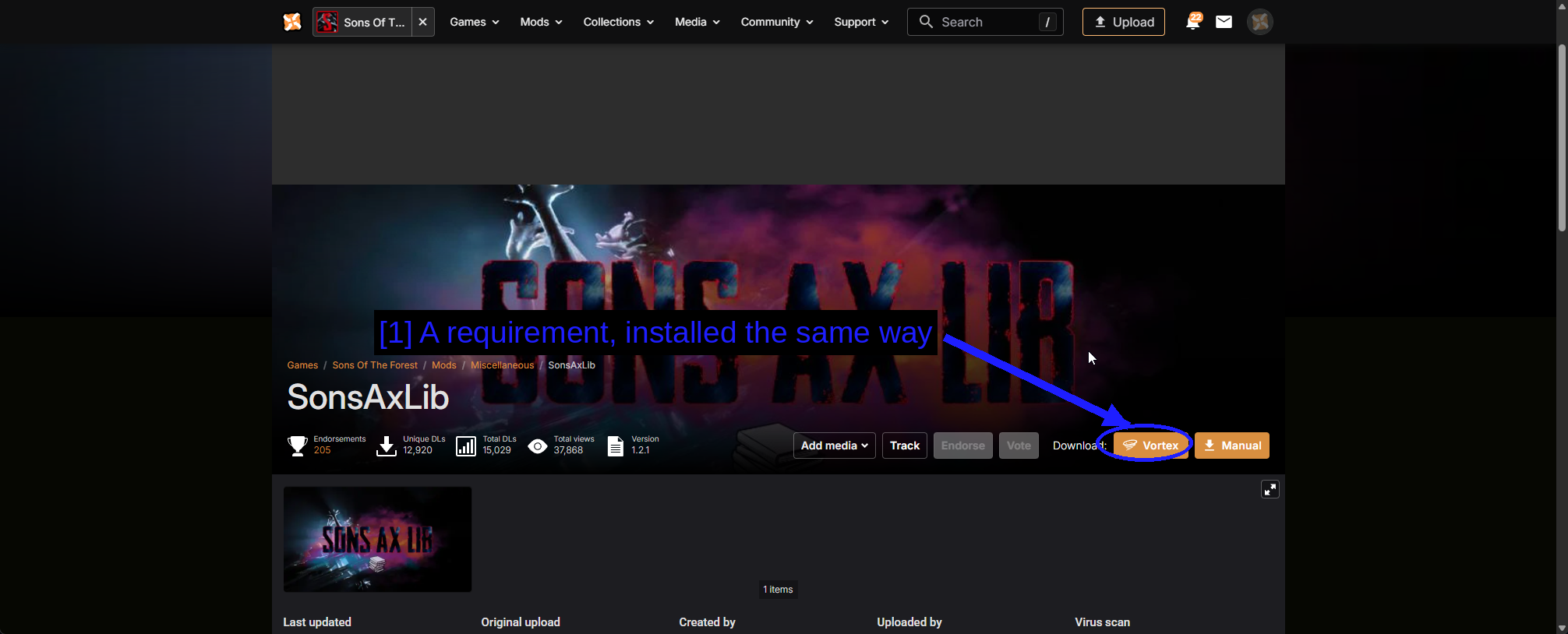Open the Add media dropdown
Viewport: 1568px width, 634px height.
coord(835,446)
